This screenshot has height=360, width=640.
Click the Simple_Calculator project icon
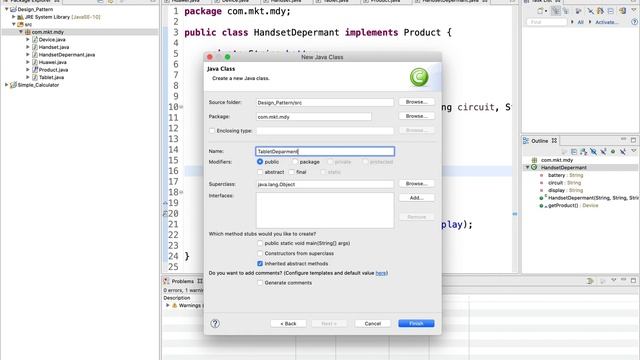tap(13, 85)
